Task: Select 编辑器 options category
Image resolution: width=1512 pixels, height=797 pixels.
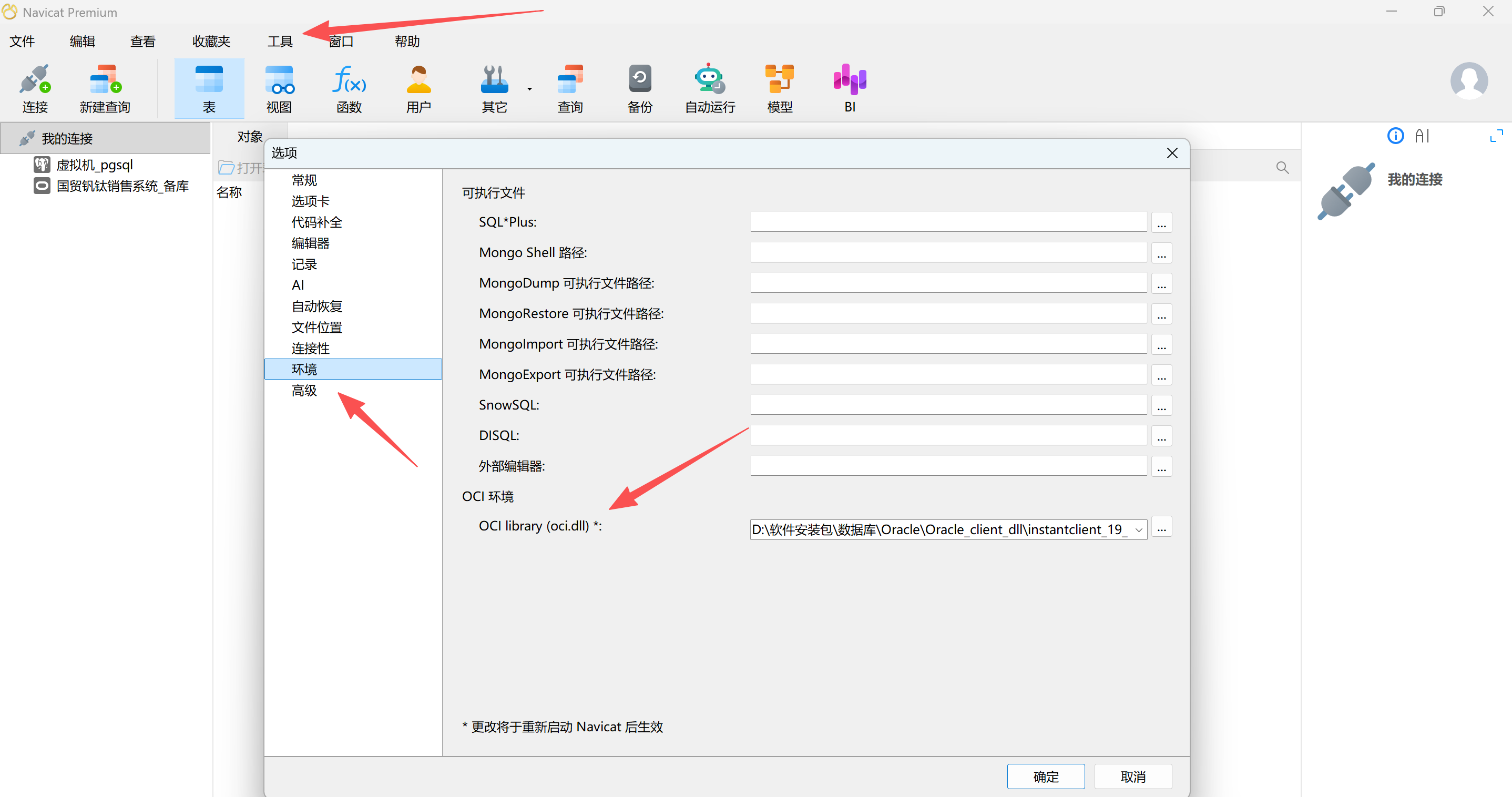Action: pos(353,243)
